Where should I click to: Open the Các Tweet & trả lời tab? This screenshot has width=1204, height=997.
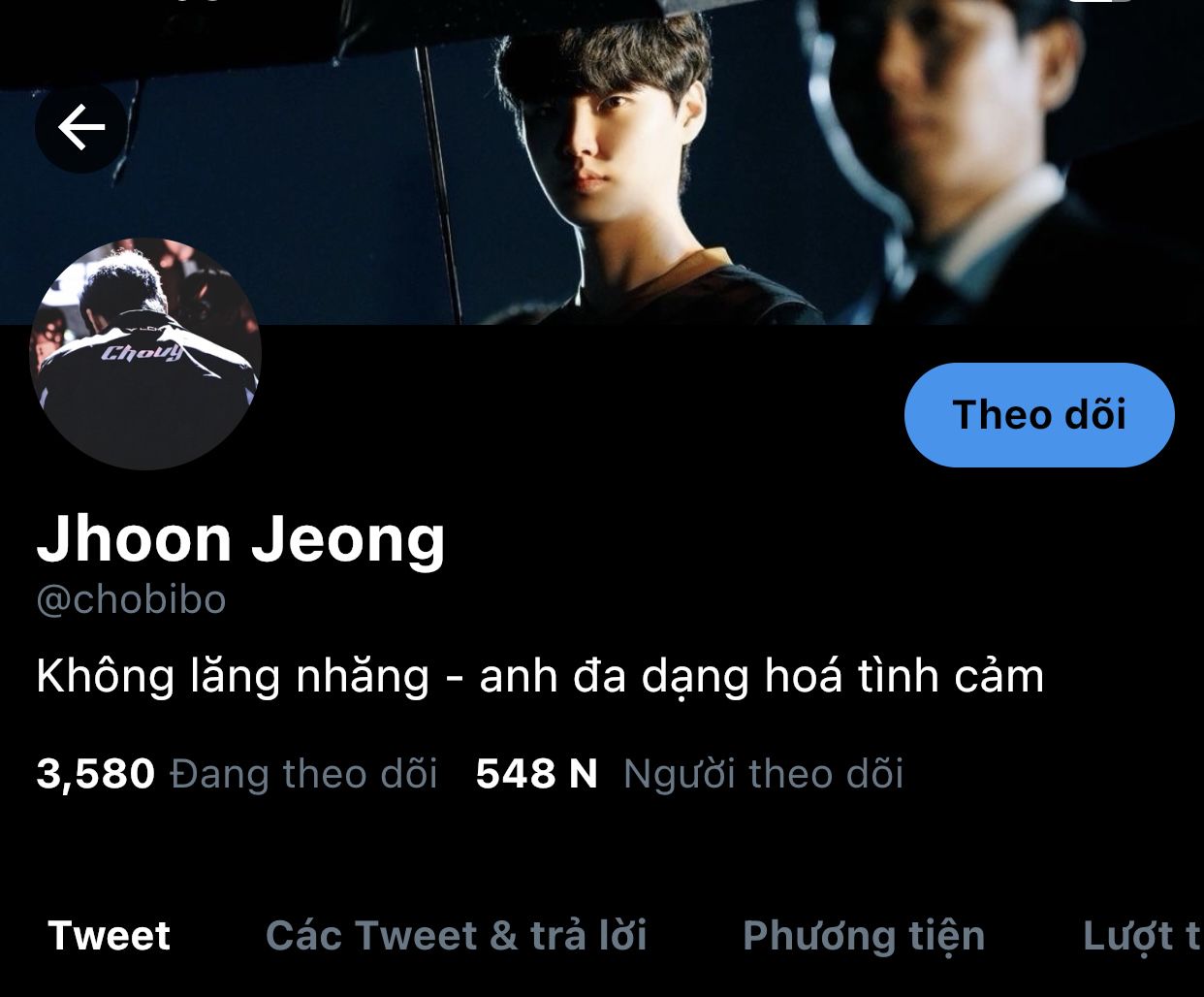click(456, 936)
